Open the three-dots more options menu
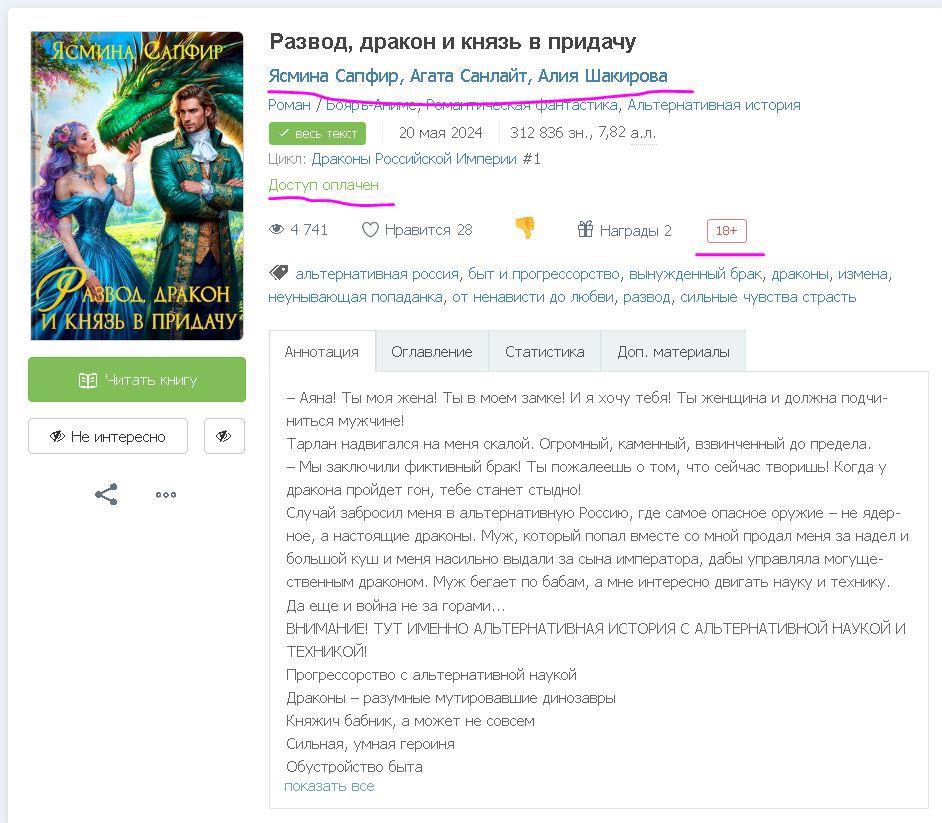The image size is (942, 823). 166,495
